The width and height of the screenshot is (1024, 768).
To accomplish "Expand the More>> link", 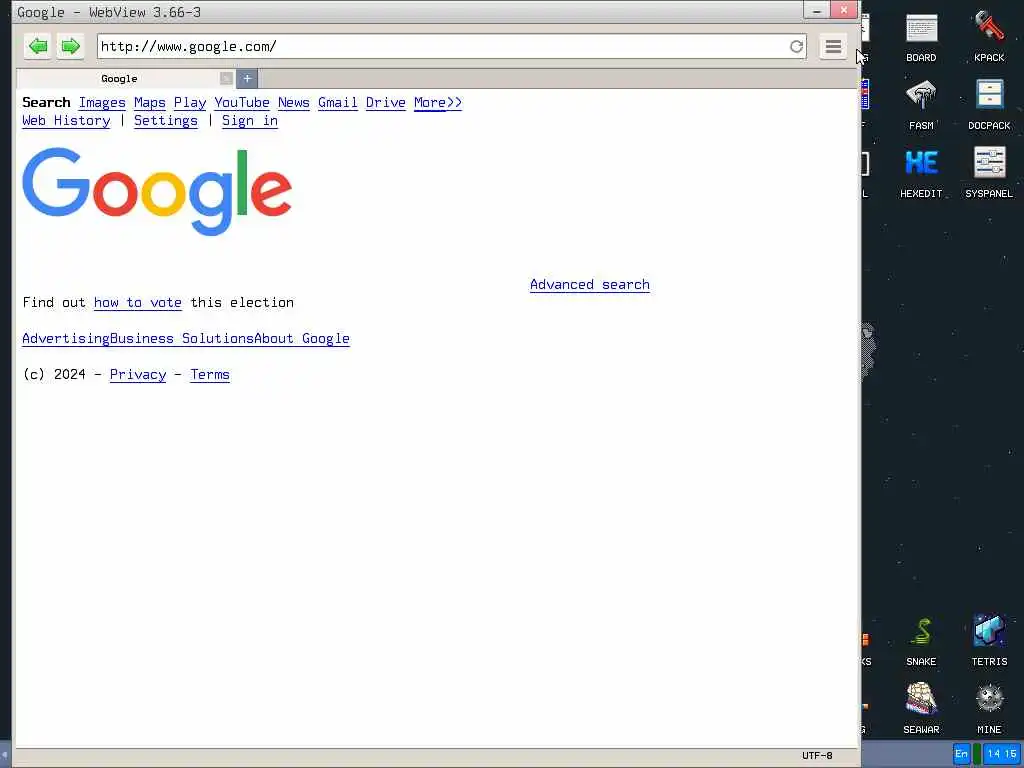I will (x=438, y=103).
